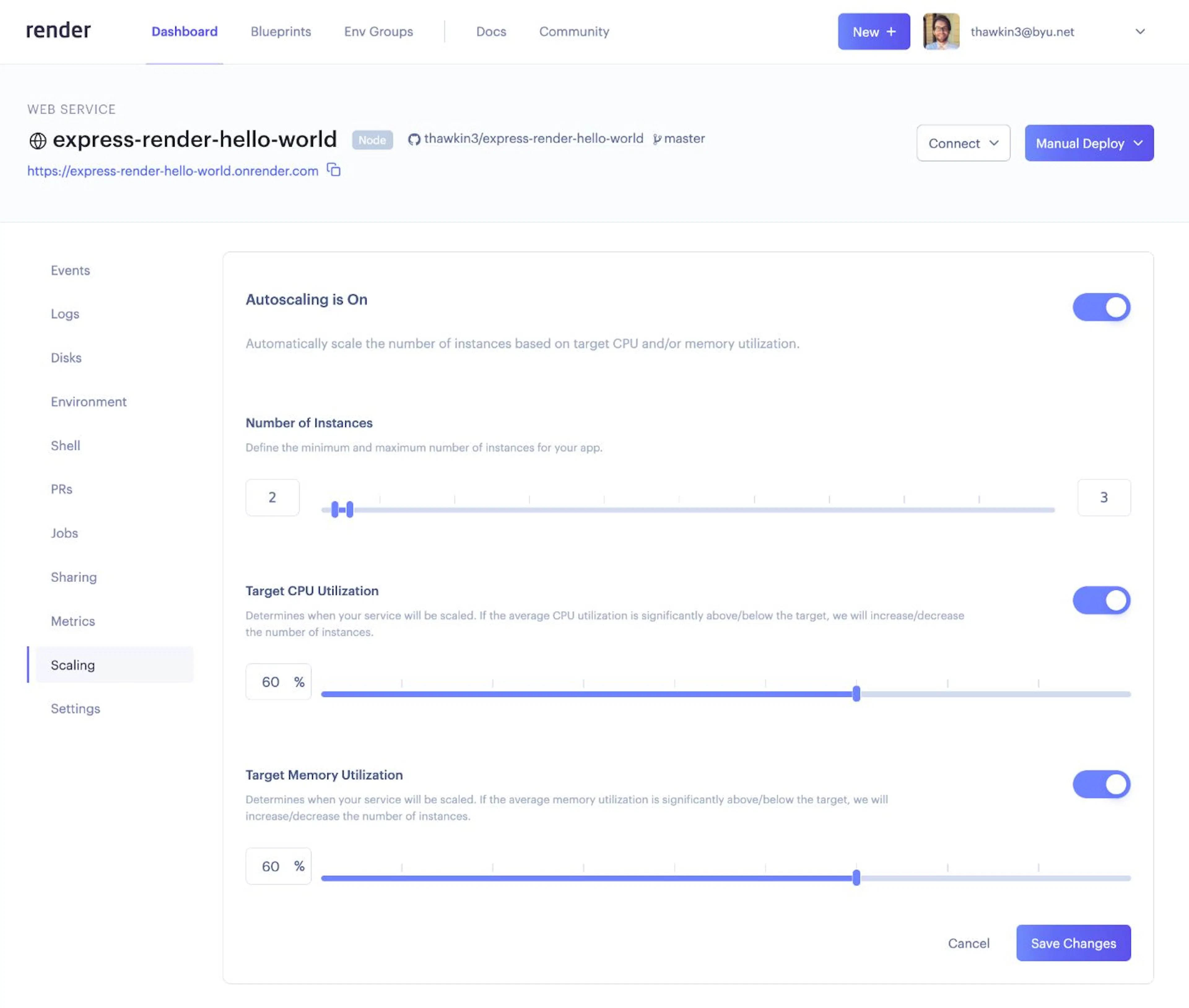Open the thawkin3/express-render-hello-world repo link
The width and height of the screenshot is (1189, 1008).
(x=533, y=139)
